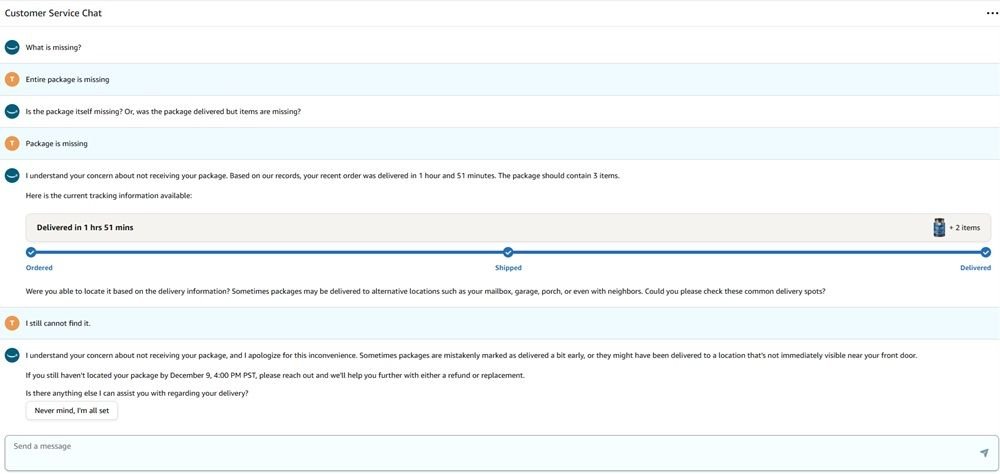Select the Ordered checkmark on tracking bar
Image resolution: width=1000 pixels, height=474 pixels.
coord(31,252)
